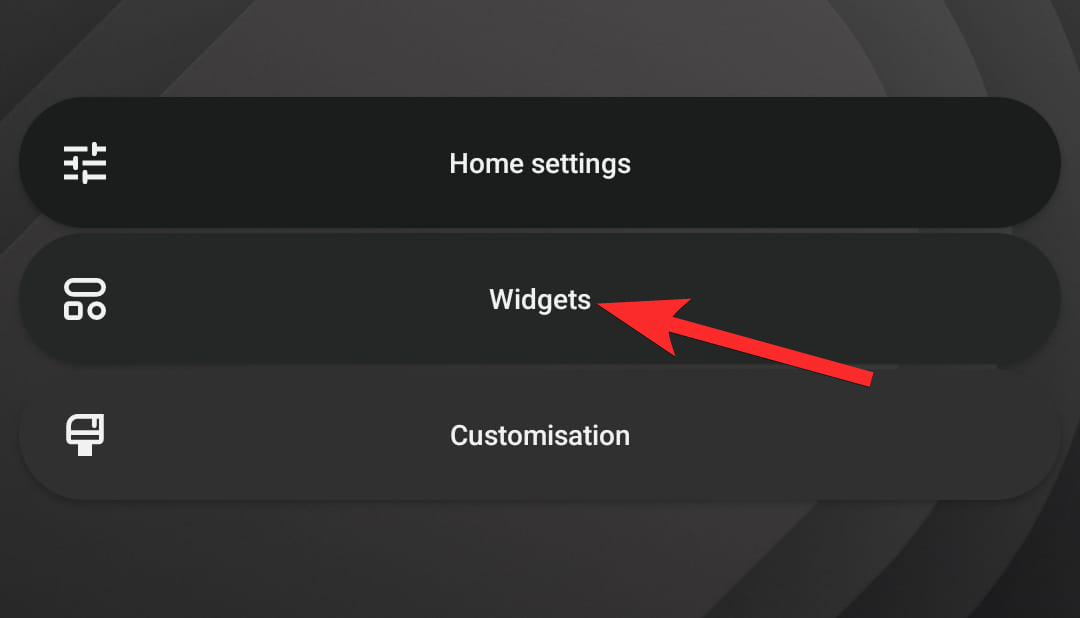Launch launcher settings via tuning sliders icon

[85, 163]
